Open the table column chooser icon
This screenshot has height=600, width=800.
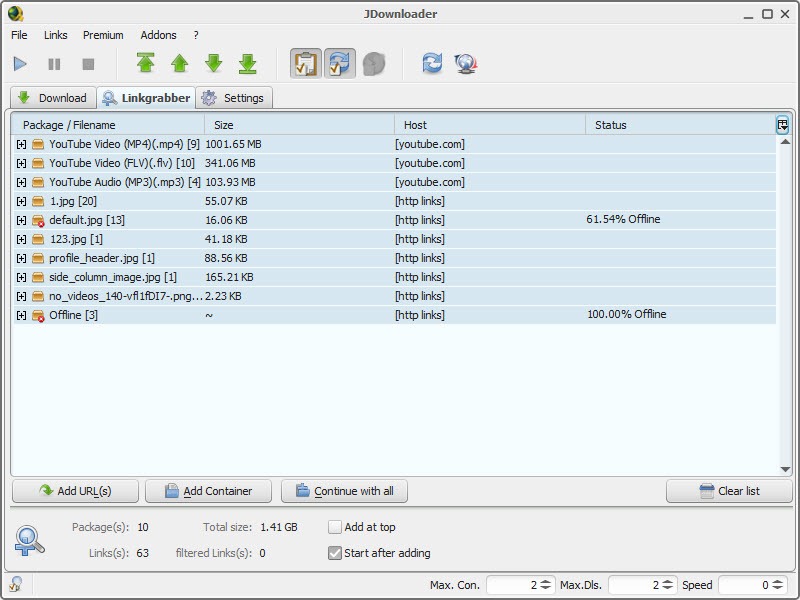click(x=782, y=124)
